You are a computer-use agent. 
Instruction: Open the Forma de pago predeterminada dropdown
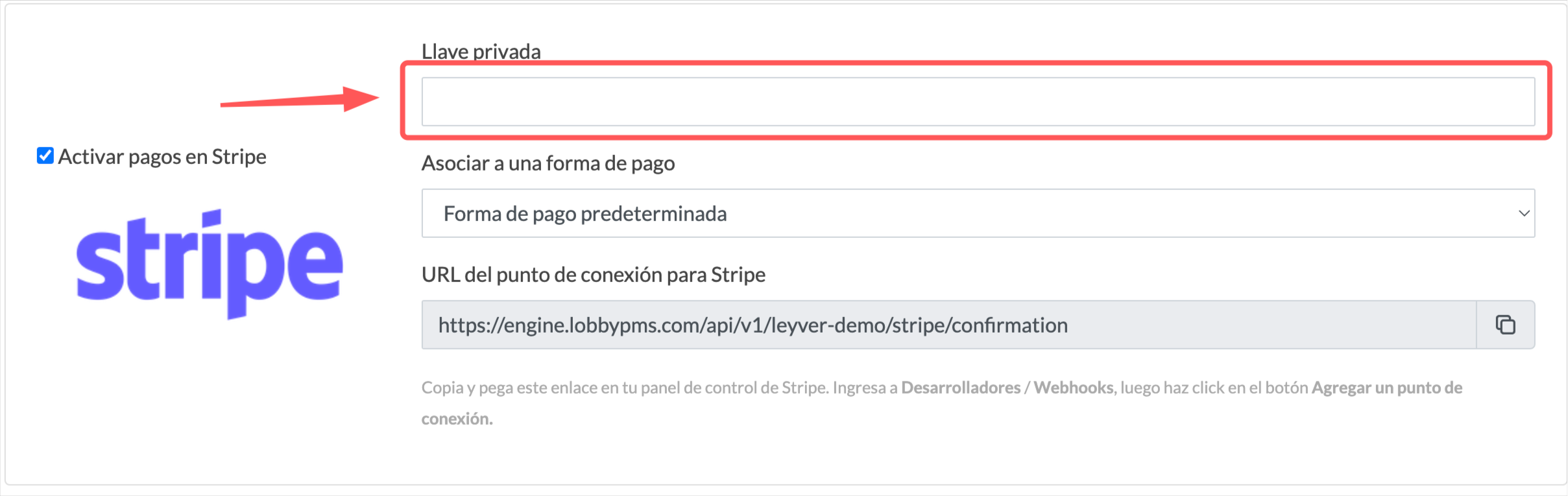pyautogui.click(x=978, y=213)
